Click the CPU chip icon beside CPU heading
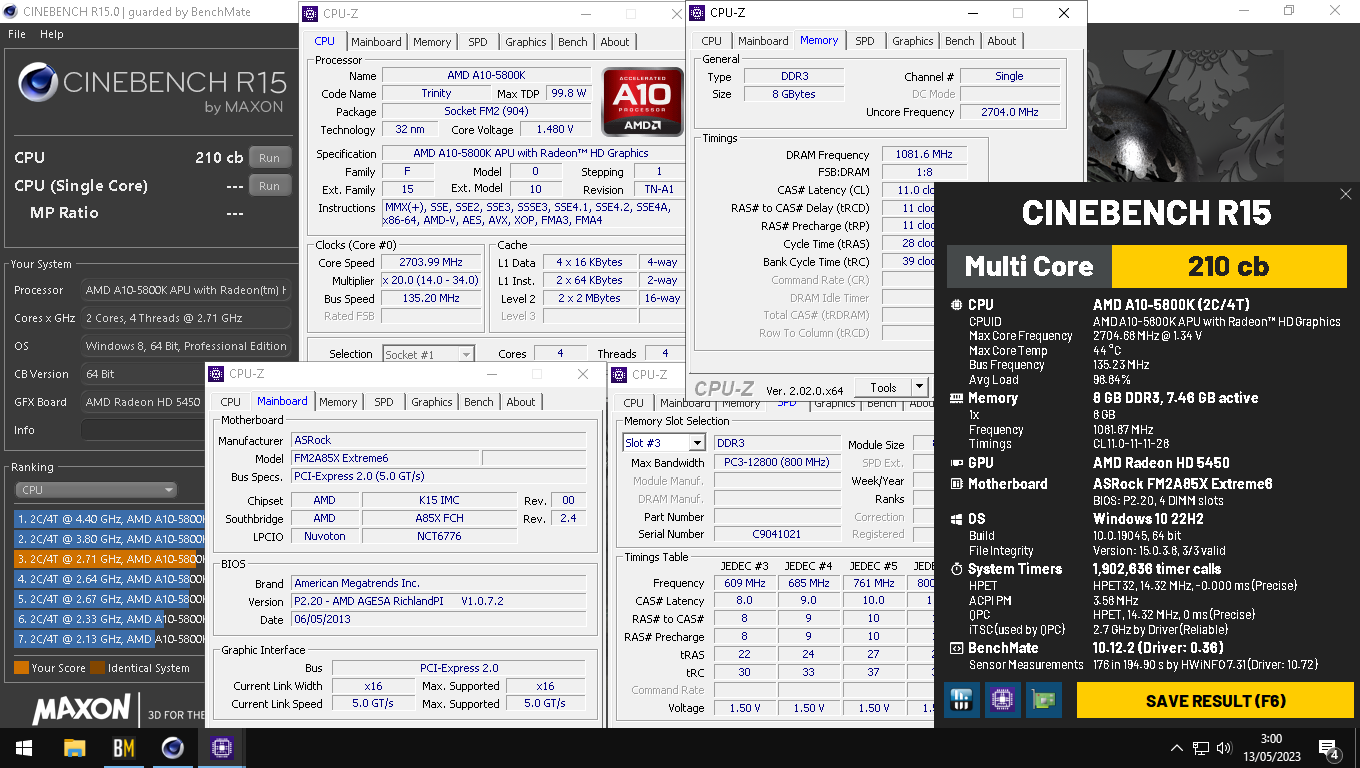Viewport: 1360px width, 768px height. [x=955, y=305]
